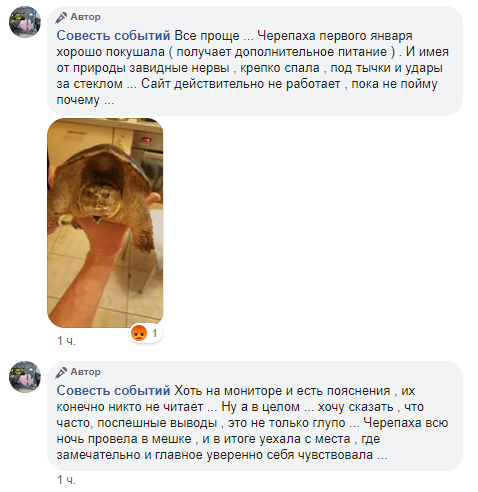Image resolution: width=478 pixels, height=492 pixels.
Task: Open the profile avatar beside the first comment
Action: pyautogui.click(x=25, y=22)
